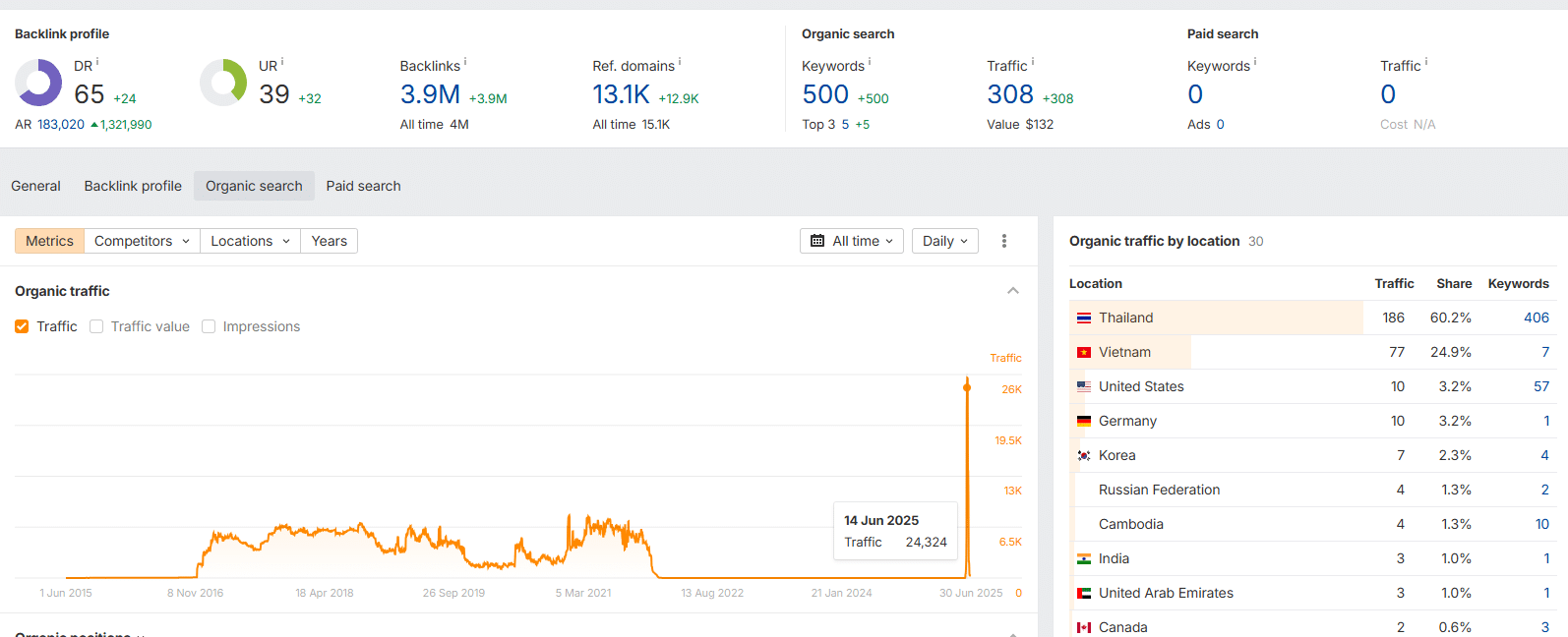Click the Traffic column header

[1394, 283]
